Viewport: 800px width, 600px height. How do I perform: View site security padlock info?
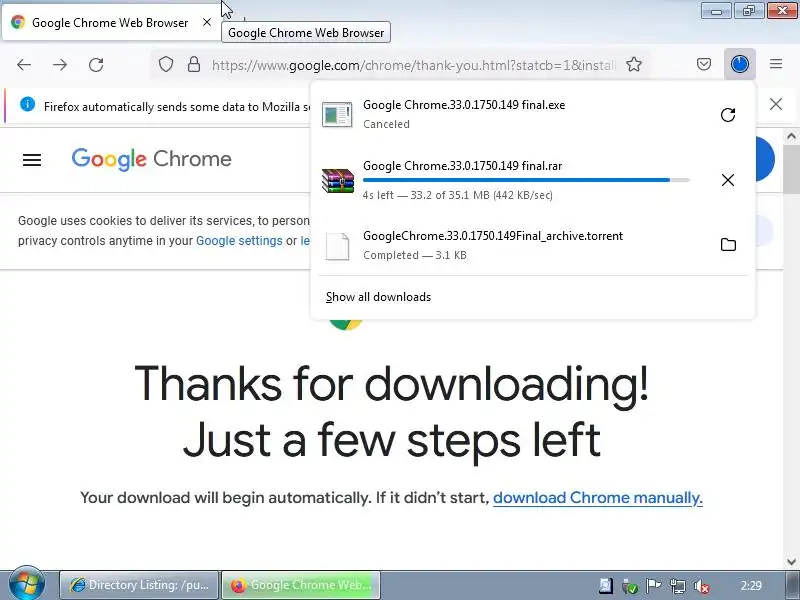[194, 64]
